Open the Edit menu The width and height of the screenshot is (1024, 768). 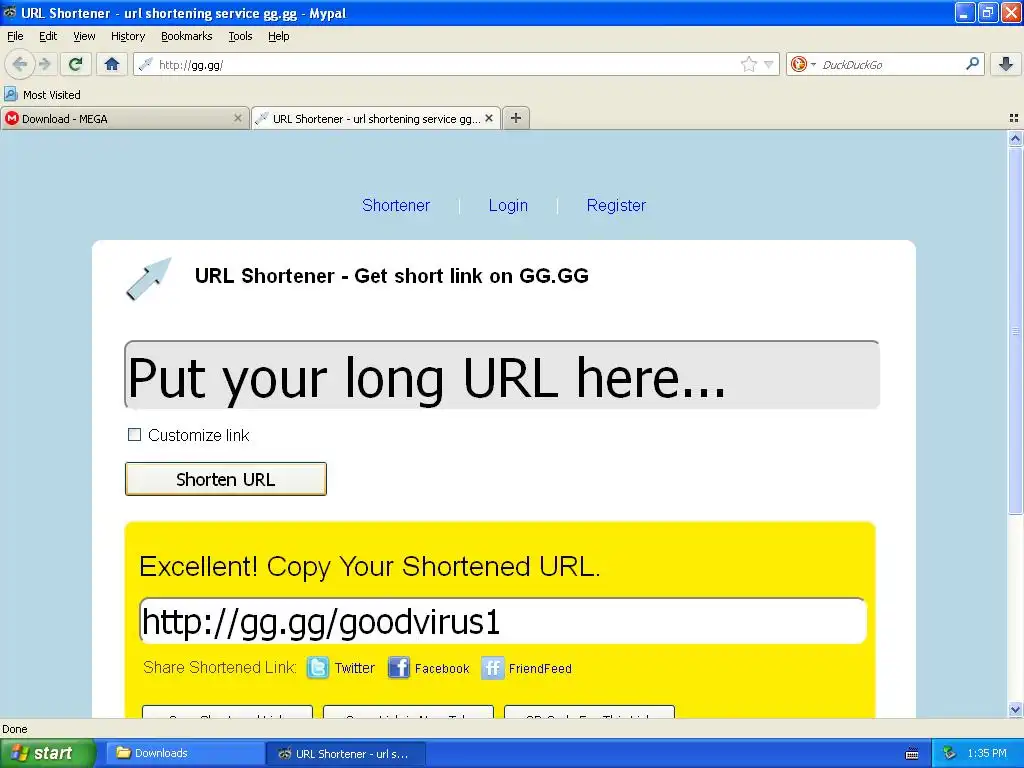click(x=48, y=36)
